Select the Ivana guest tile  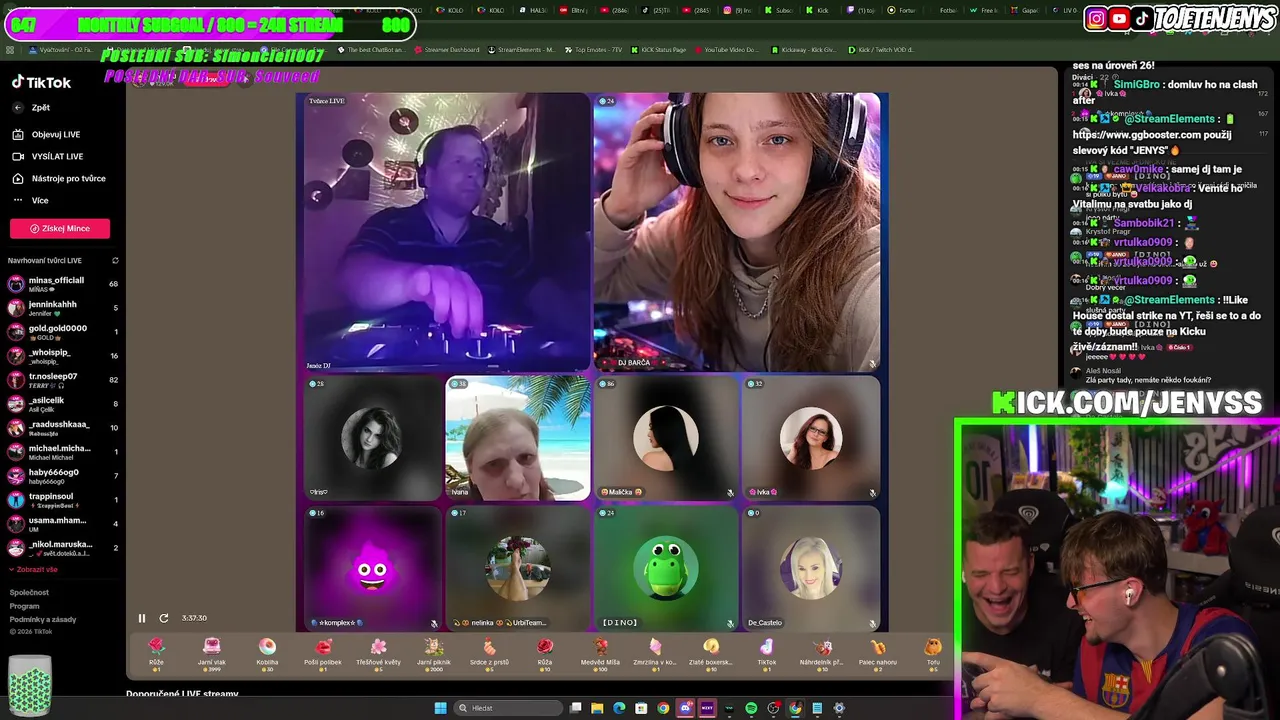(518, 438)
